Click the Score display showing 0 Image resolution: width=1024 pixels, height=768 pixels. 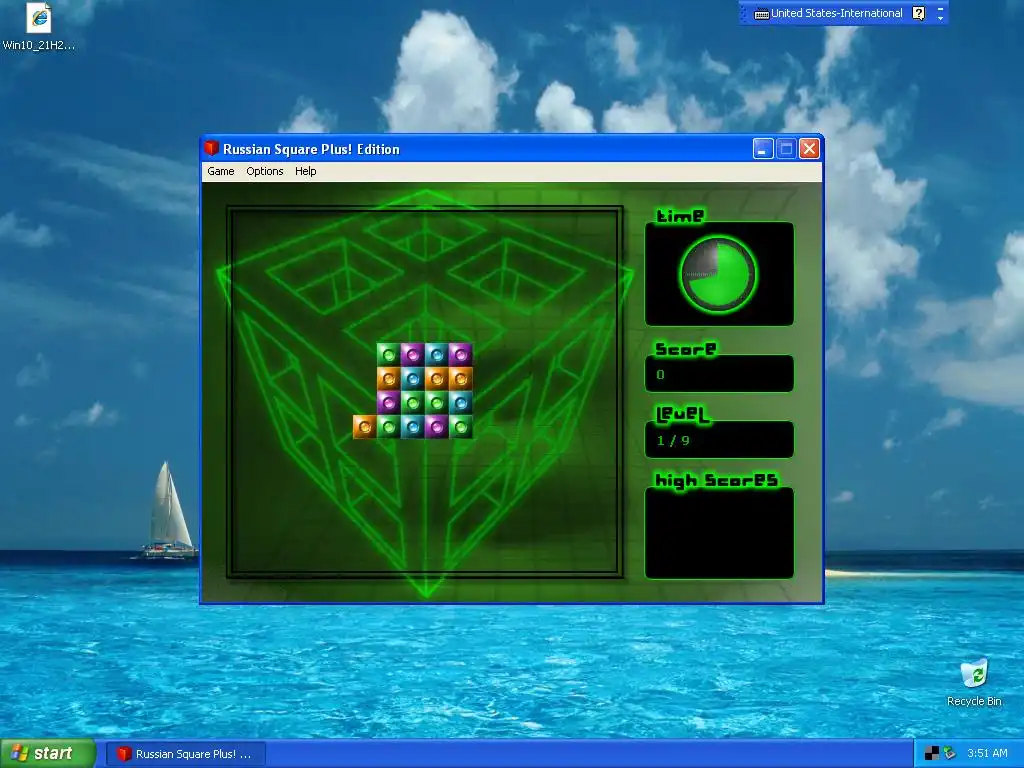719,374
